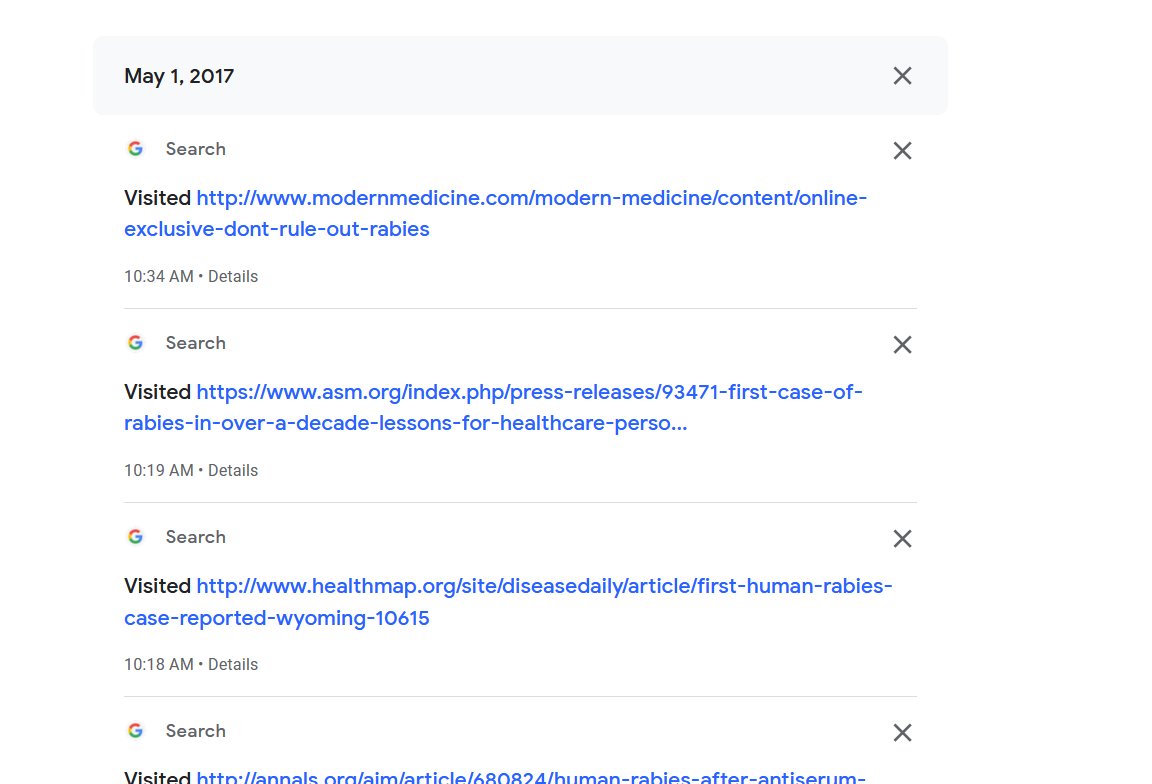Click Google icon on annals.org entry
This screenshot has width=1152, height=784.
(x=135, y=730)
